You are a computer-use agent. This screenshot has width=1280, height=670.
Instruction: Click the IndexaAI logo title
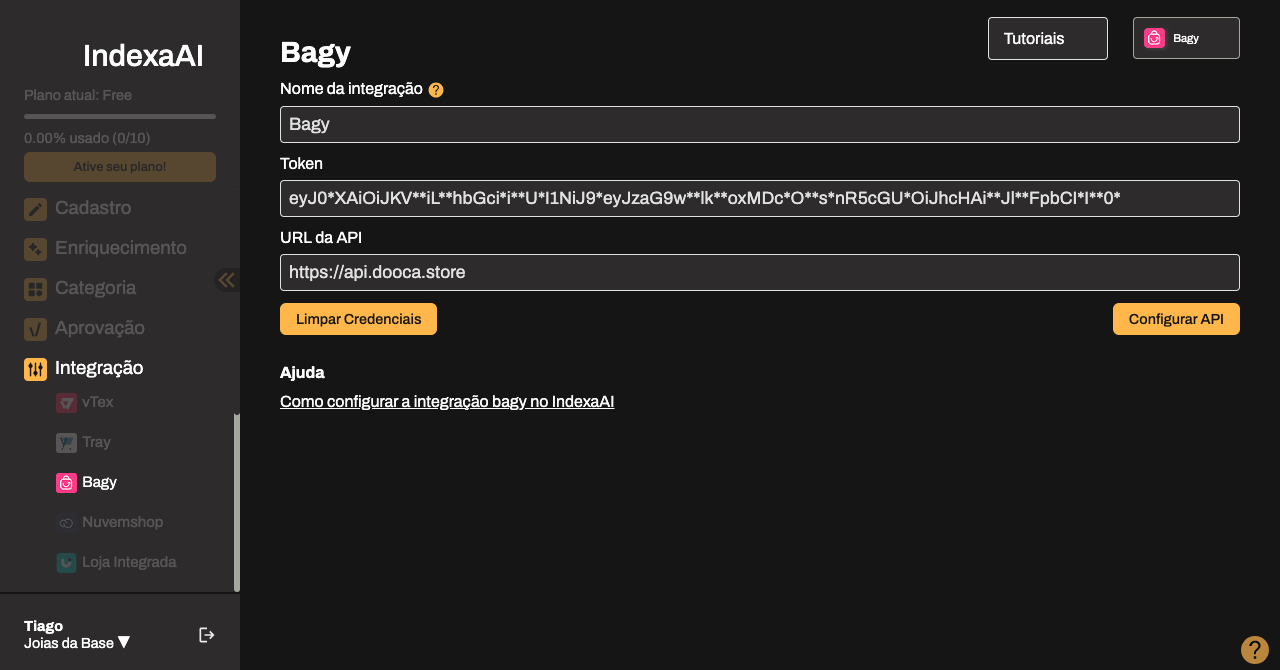143,56
